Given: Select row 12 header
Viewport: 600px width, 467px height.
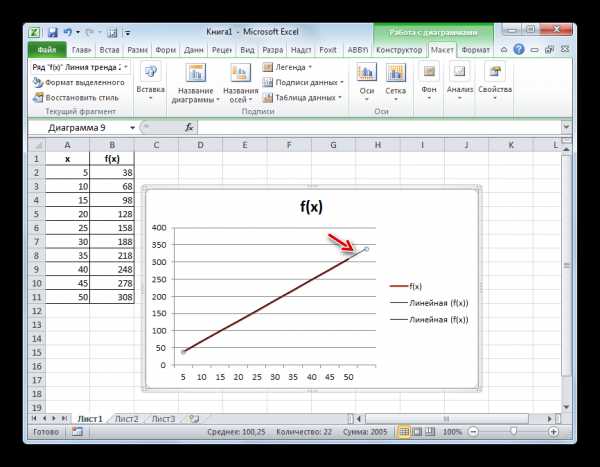Looking at the screenshot, I should (x=37, y=311).
